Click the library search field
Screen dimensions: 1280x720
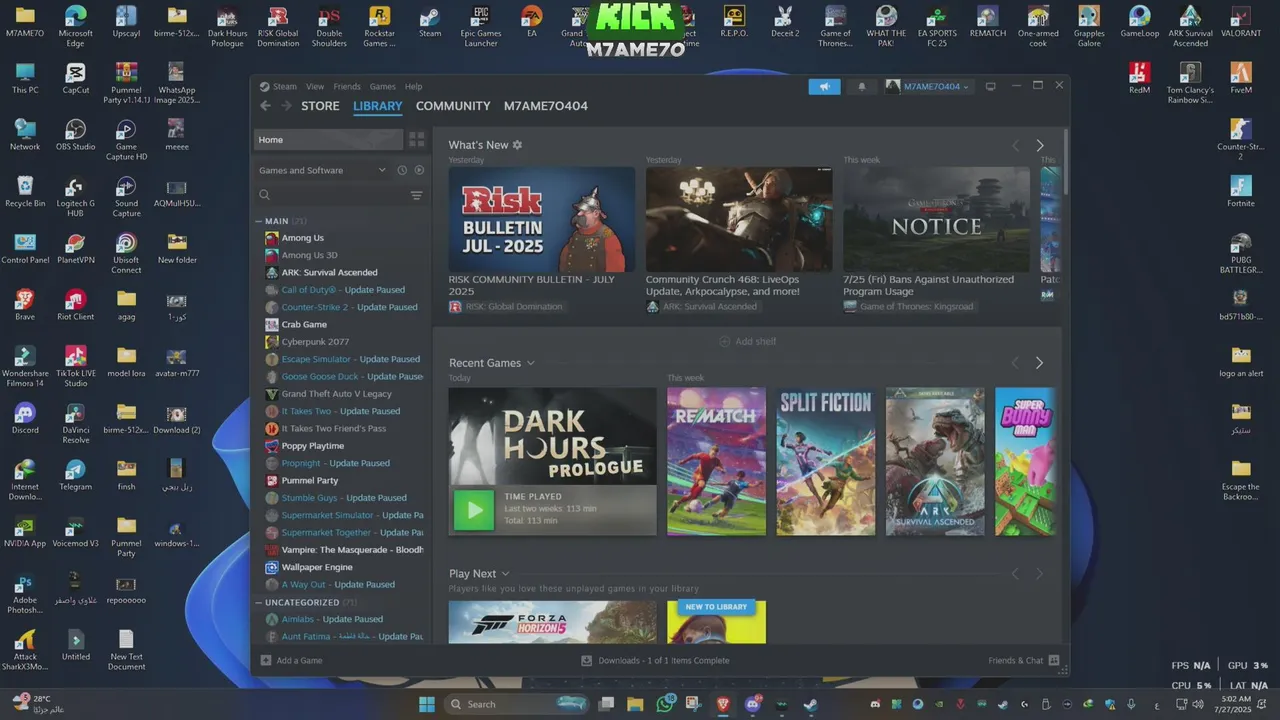point(332,196)
